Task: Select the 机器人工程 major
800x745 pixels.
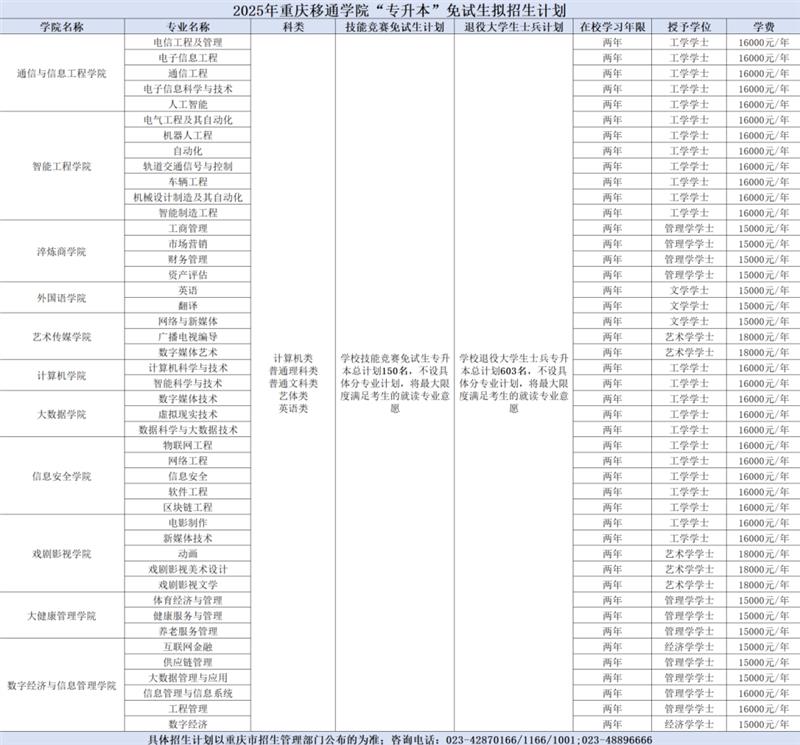Action: click(188, 135)
